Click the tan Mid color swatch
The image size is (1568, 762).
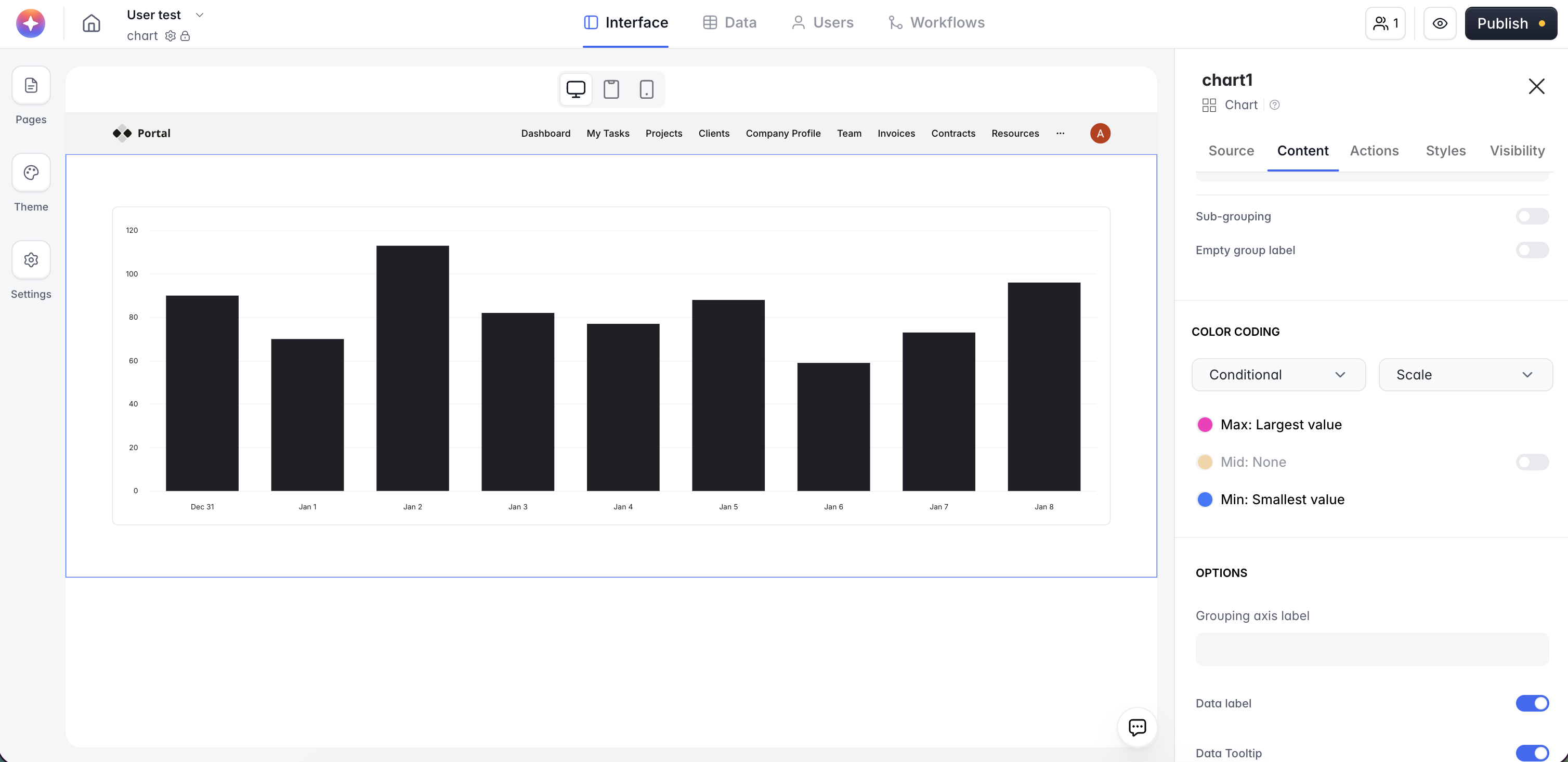(x=1205, y=462)
